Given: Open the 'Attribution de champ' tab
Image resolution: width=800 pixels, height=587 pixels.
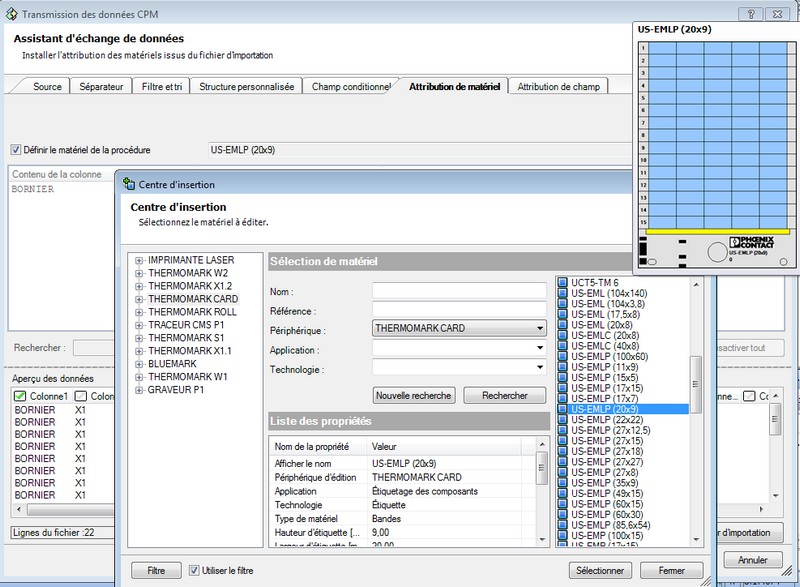Looking at the screenshot, I should point(559,87).
